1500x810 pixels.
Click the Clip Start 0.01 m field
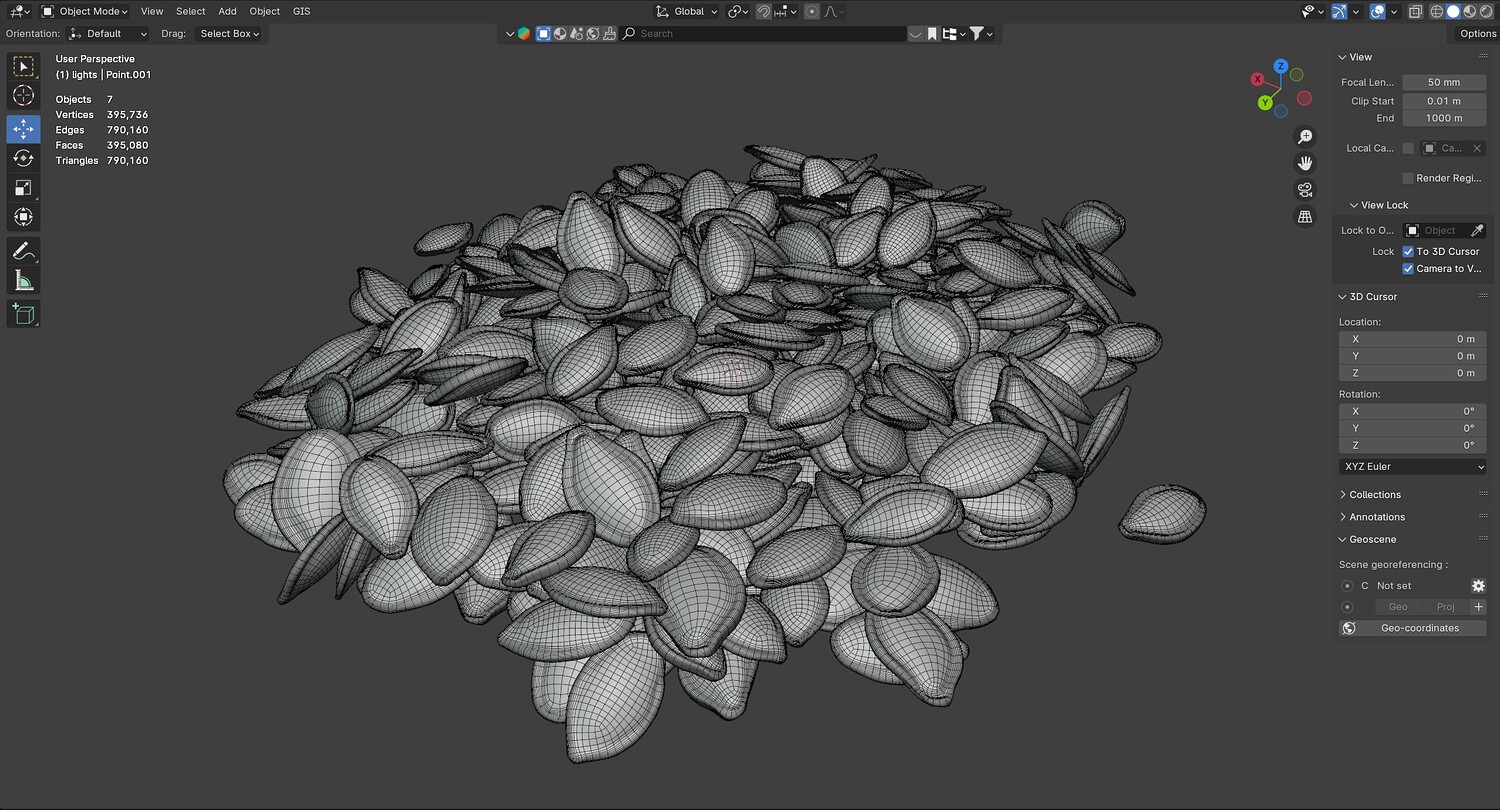pos(1444,101)
